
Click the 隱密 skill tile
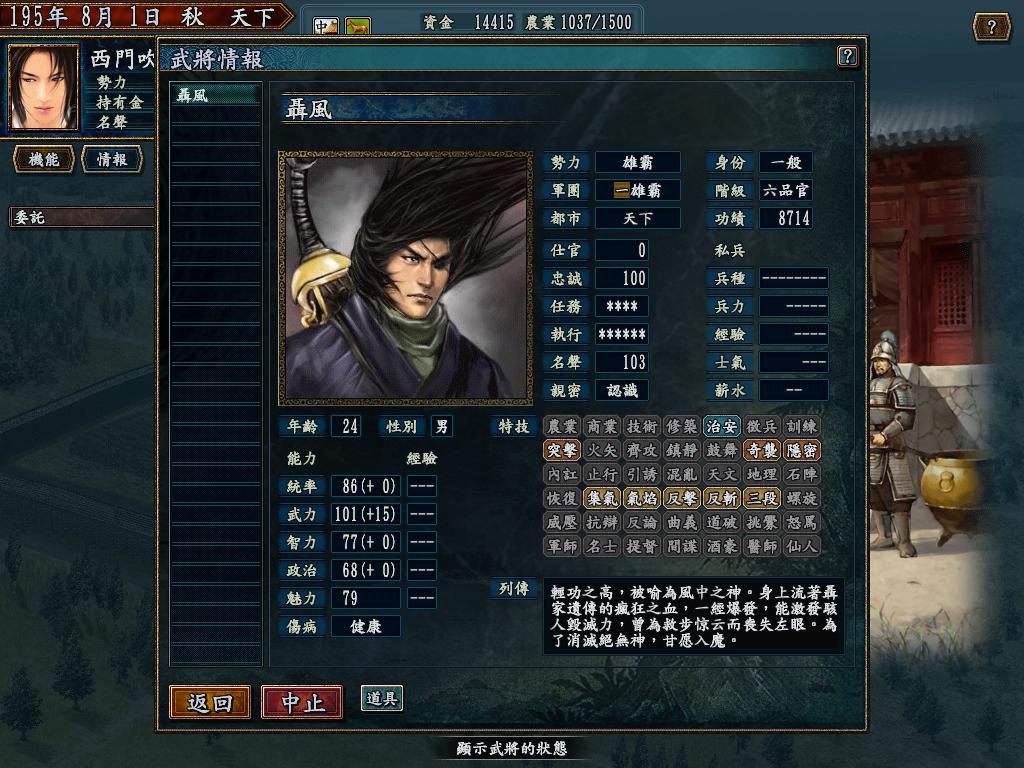[x=801, y=450]
